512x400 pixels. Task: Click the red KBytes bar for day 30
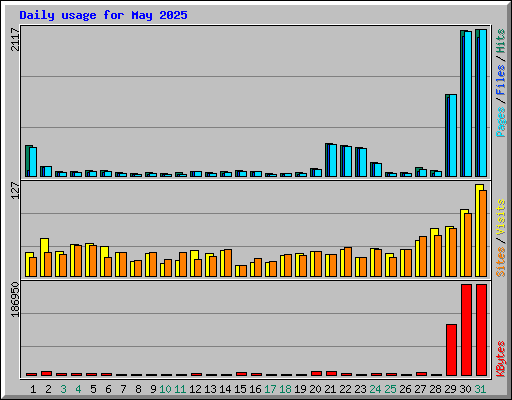click(466, 330)
